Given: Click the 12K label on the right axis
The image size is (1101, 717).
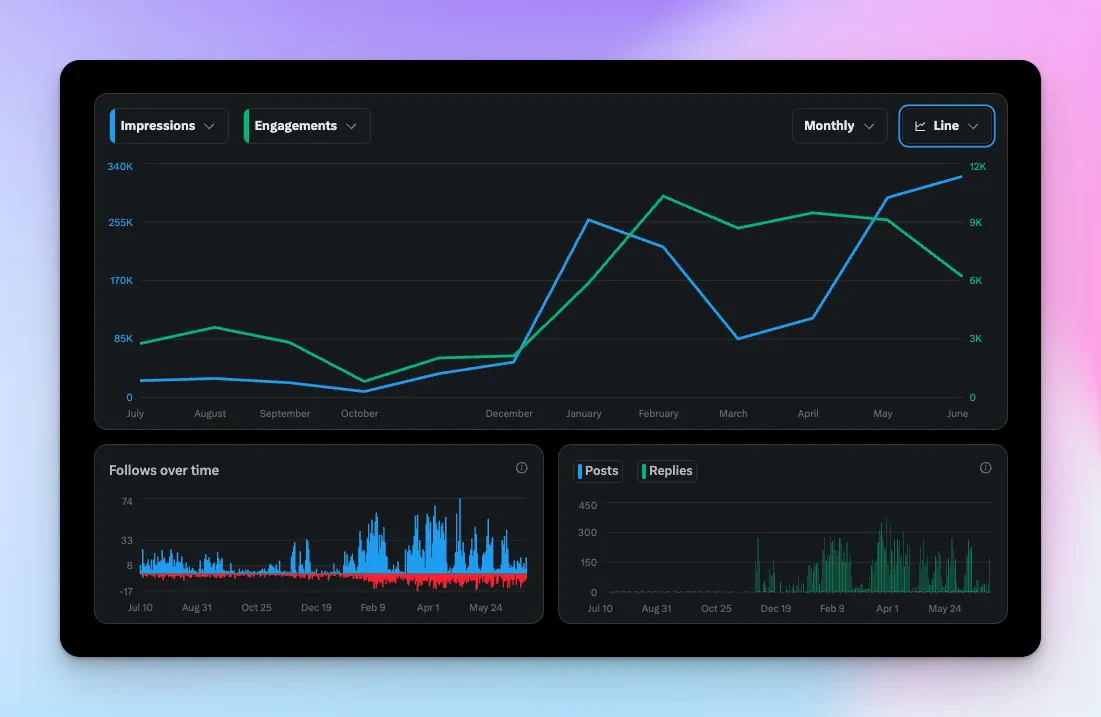Looking at the screenshot, I should click(976, 167).
